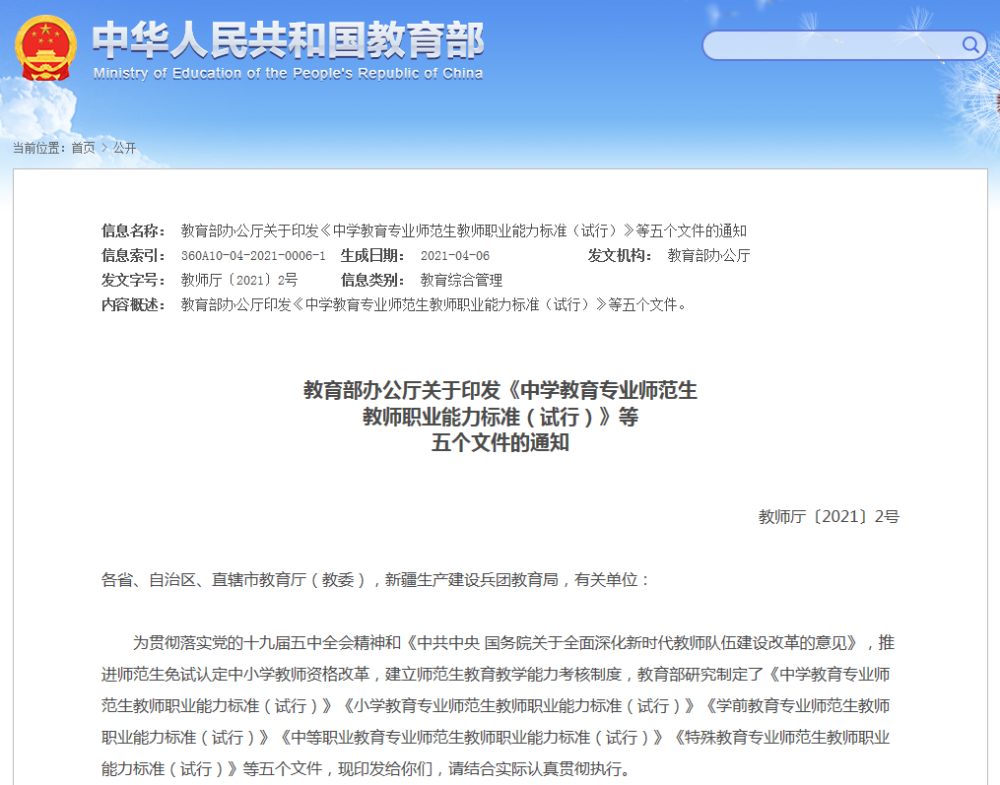Click the generation date 2021-04-06
Screen dimensions: 1000x785
[x=455, y=256]
